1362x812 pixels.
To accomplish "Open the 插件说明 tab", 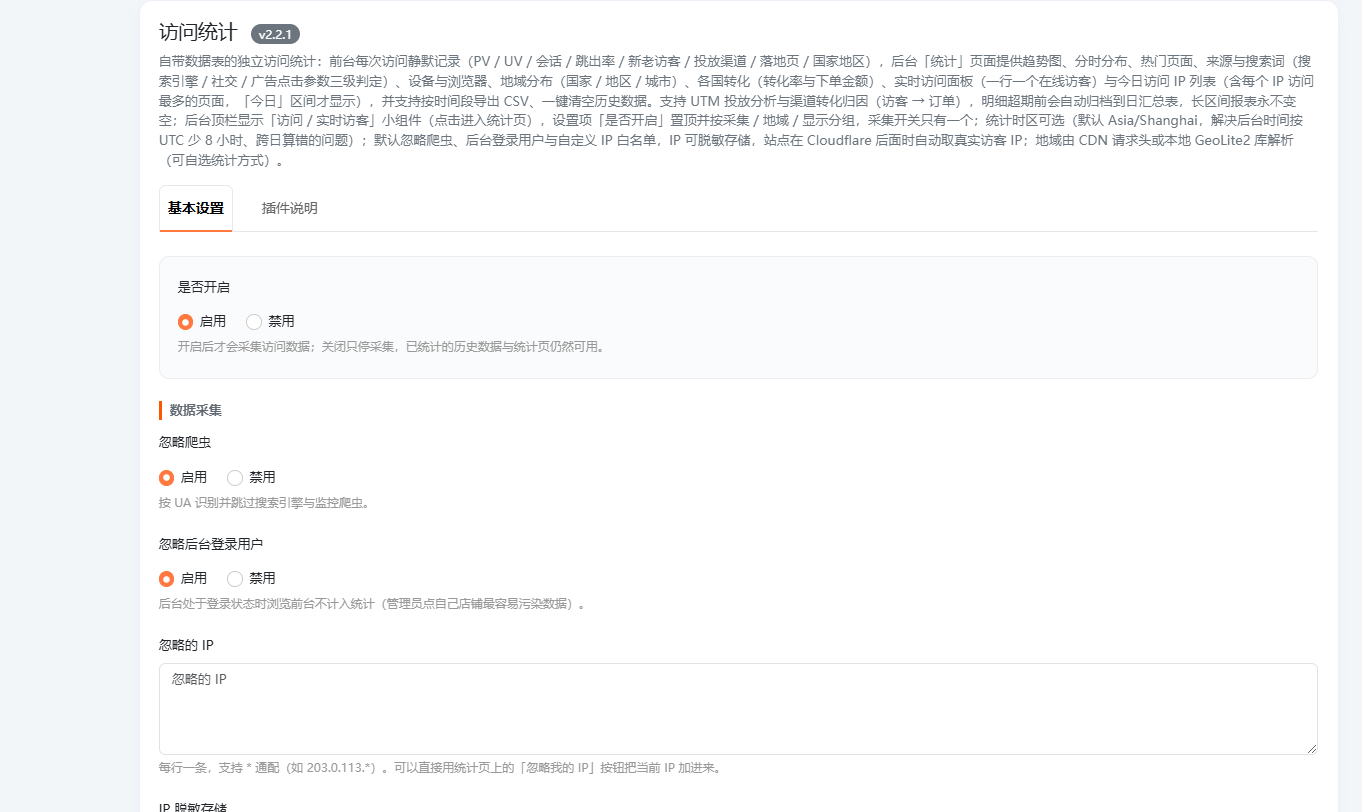I will [290, 208].
